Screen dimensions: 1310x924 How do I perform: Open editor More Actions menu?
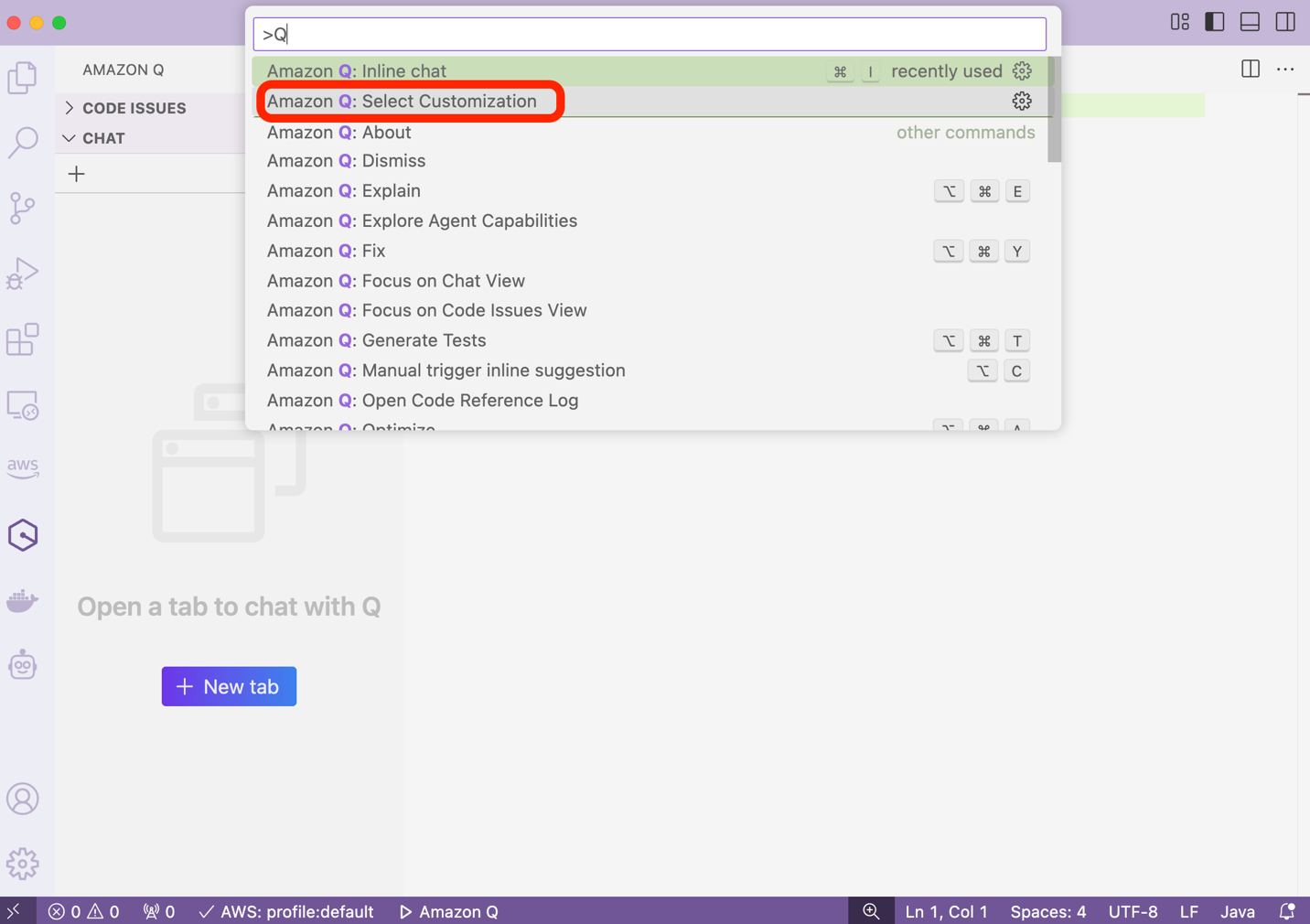1285,70
